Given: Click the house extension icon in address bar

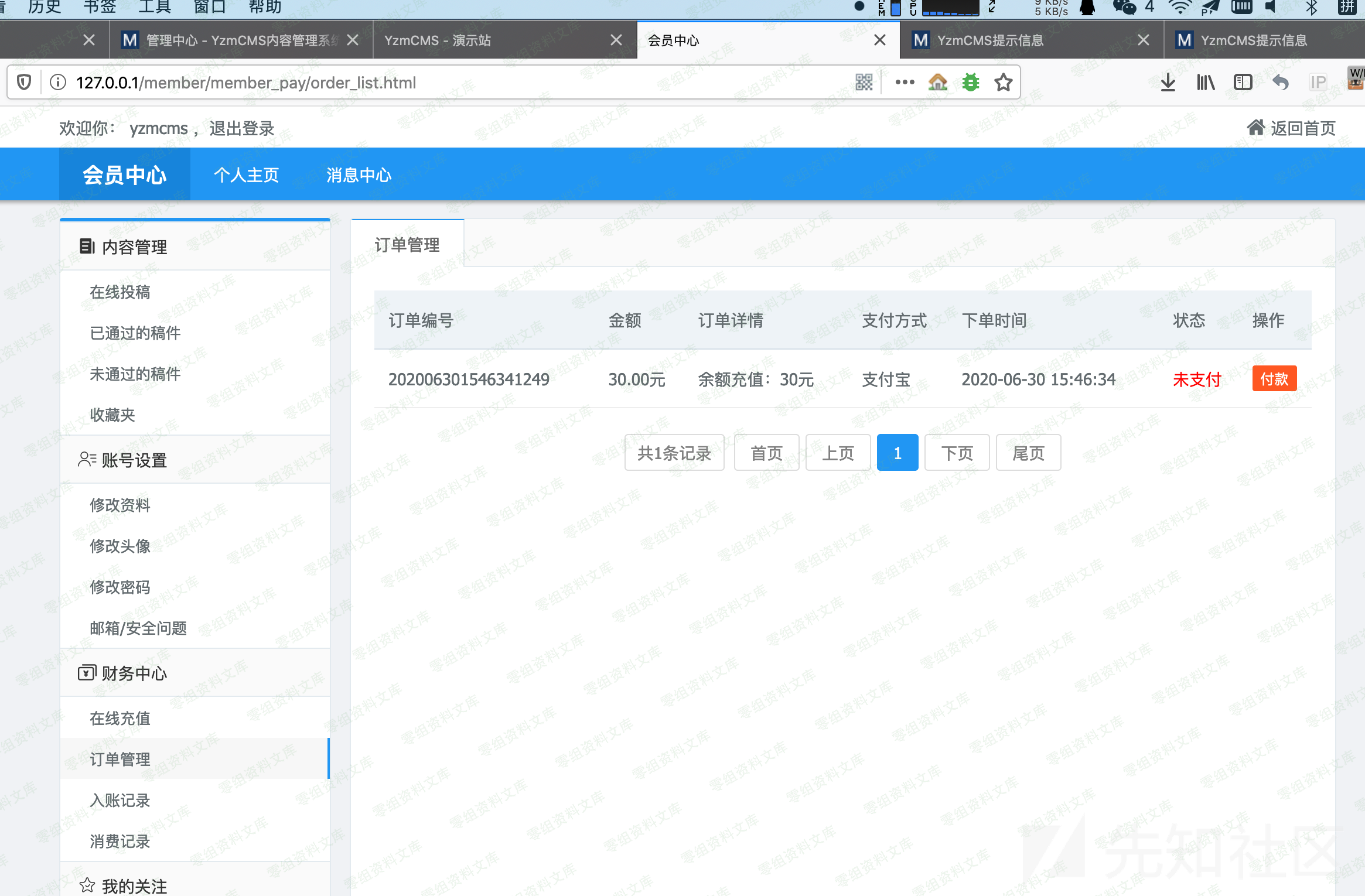Looking at the screenshot, I should pyautogui.click(x=938, y=83).
